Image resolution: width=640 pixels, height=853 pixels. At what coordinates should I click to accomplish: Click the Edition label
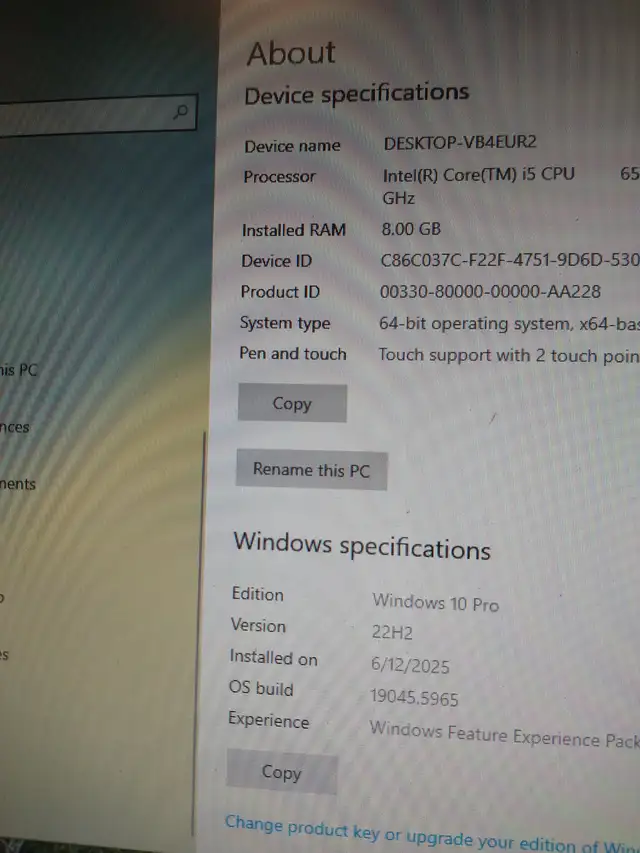(257, 594)
